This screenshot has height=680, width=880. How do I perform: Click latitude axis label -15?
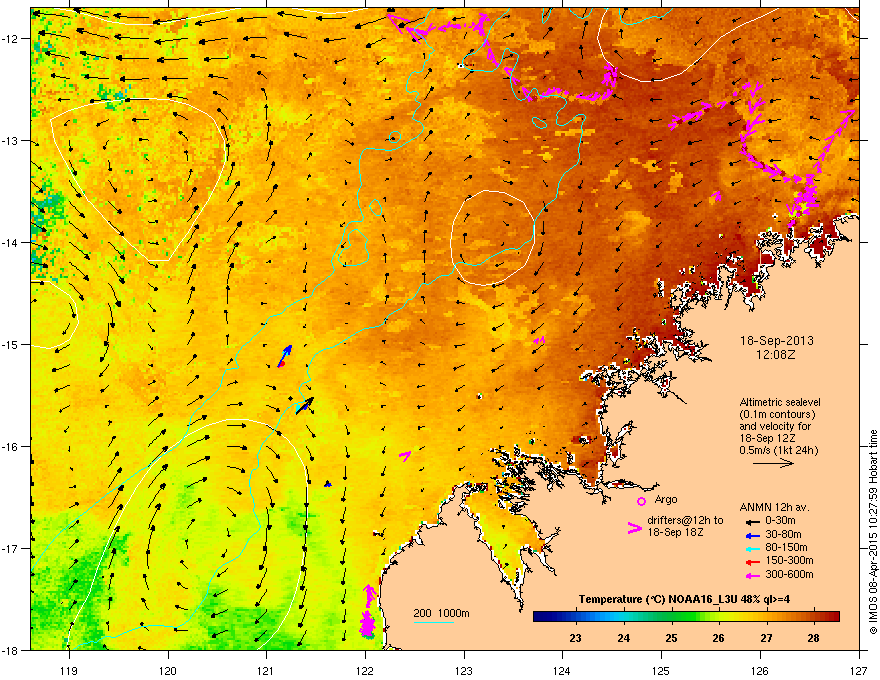click(11, 344)
